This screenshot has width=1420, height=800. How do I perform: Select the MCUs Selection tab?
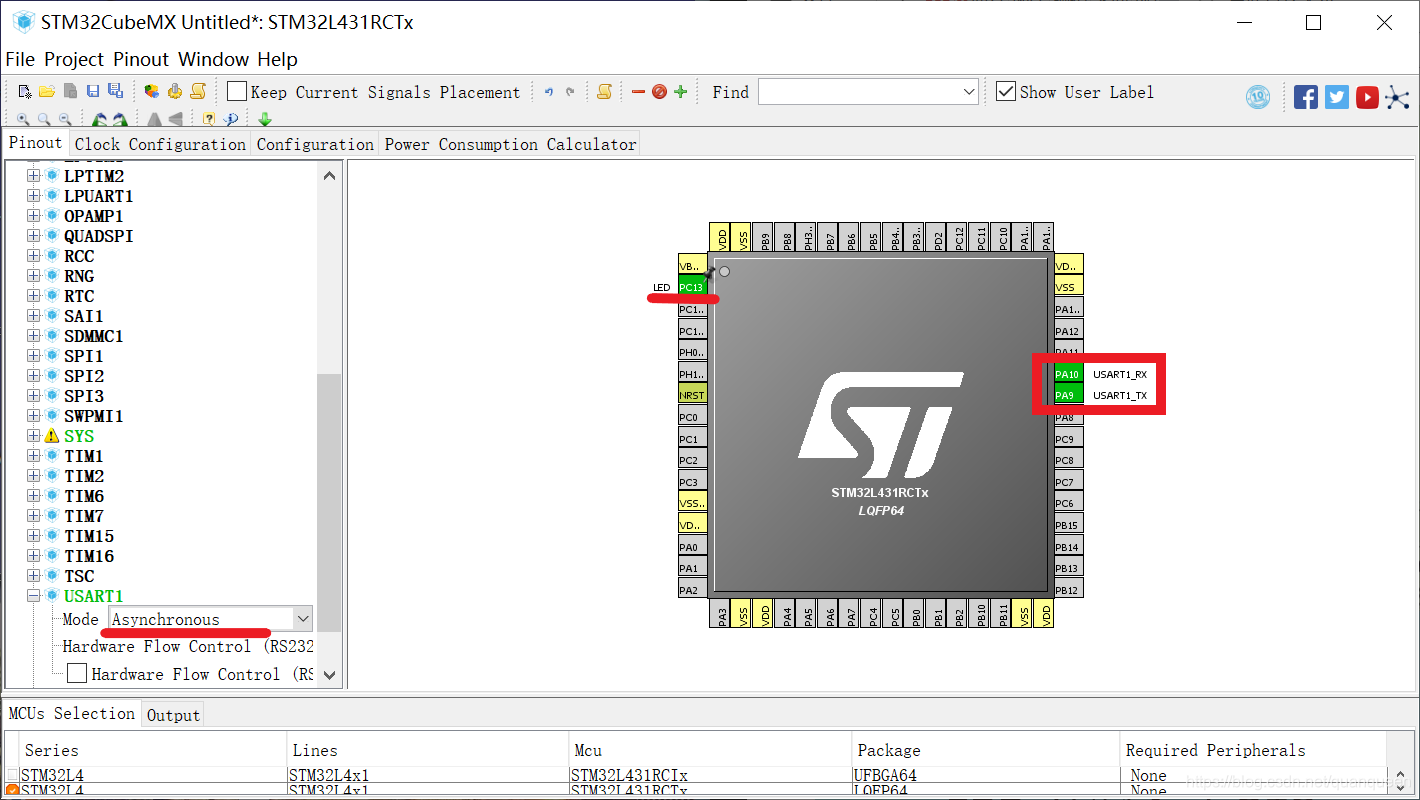72,713
